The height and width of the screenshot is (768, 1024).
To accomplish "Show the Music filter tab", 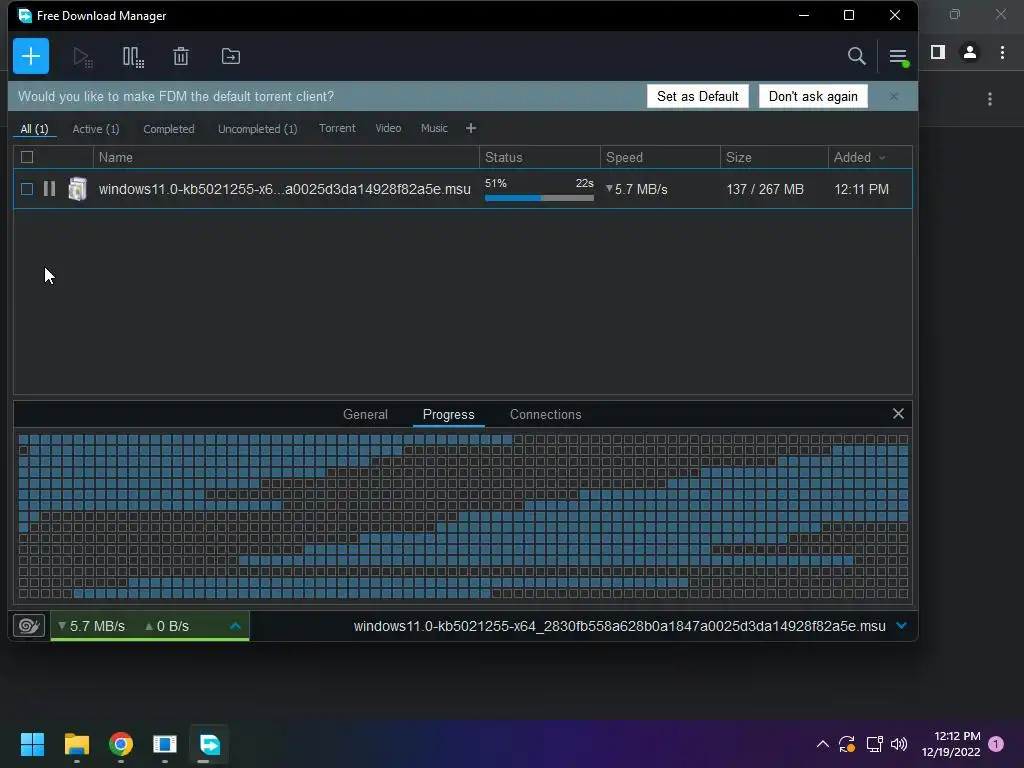I will click(434, 128).
